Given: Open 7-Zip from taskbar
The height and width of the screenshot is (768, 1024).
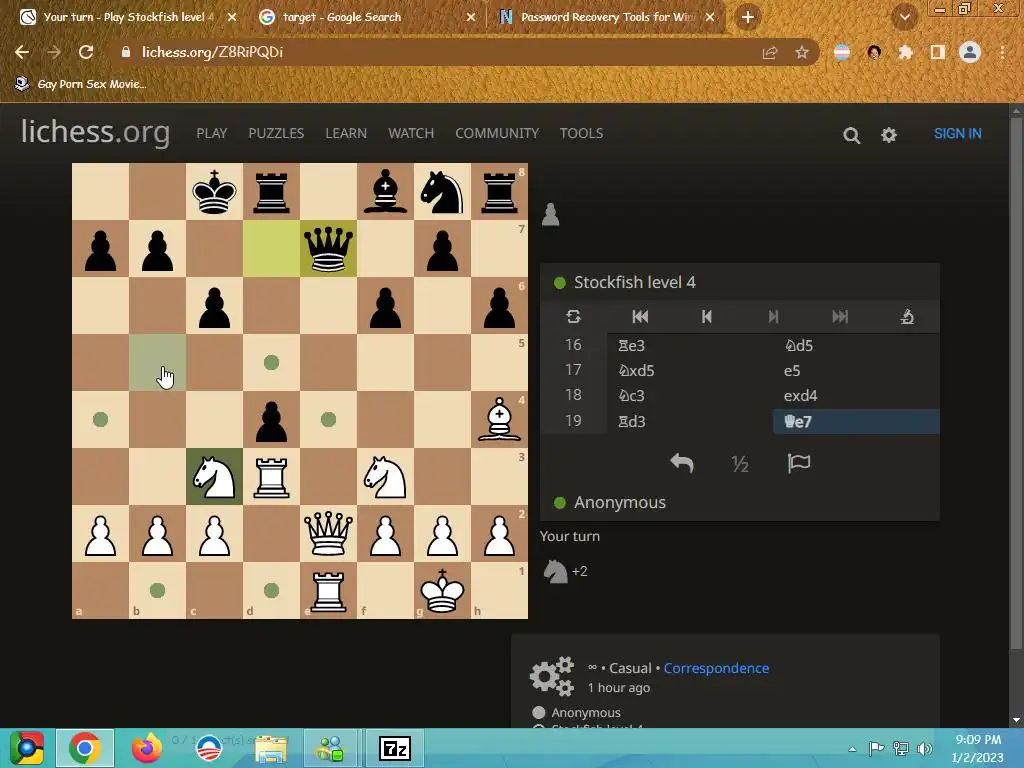Looking at the screenshot, I should (x=394, y=748).
